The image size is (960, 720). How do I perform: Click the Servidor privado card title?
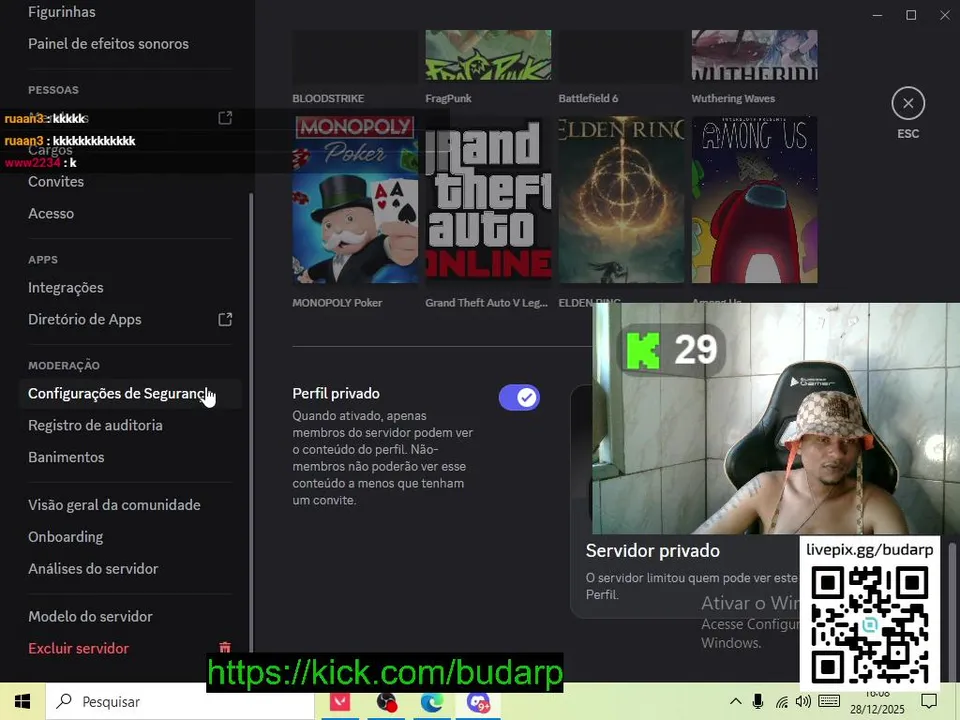point(653,551)
